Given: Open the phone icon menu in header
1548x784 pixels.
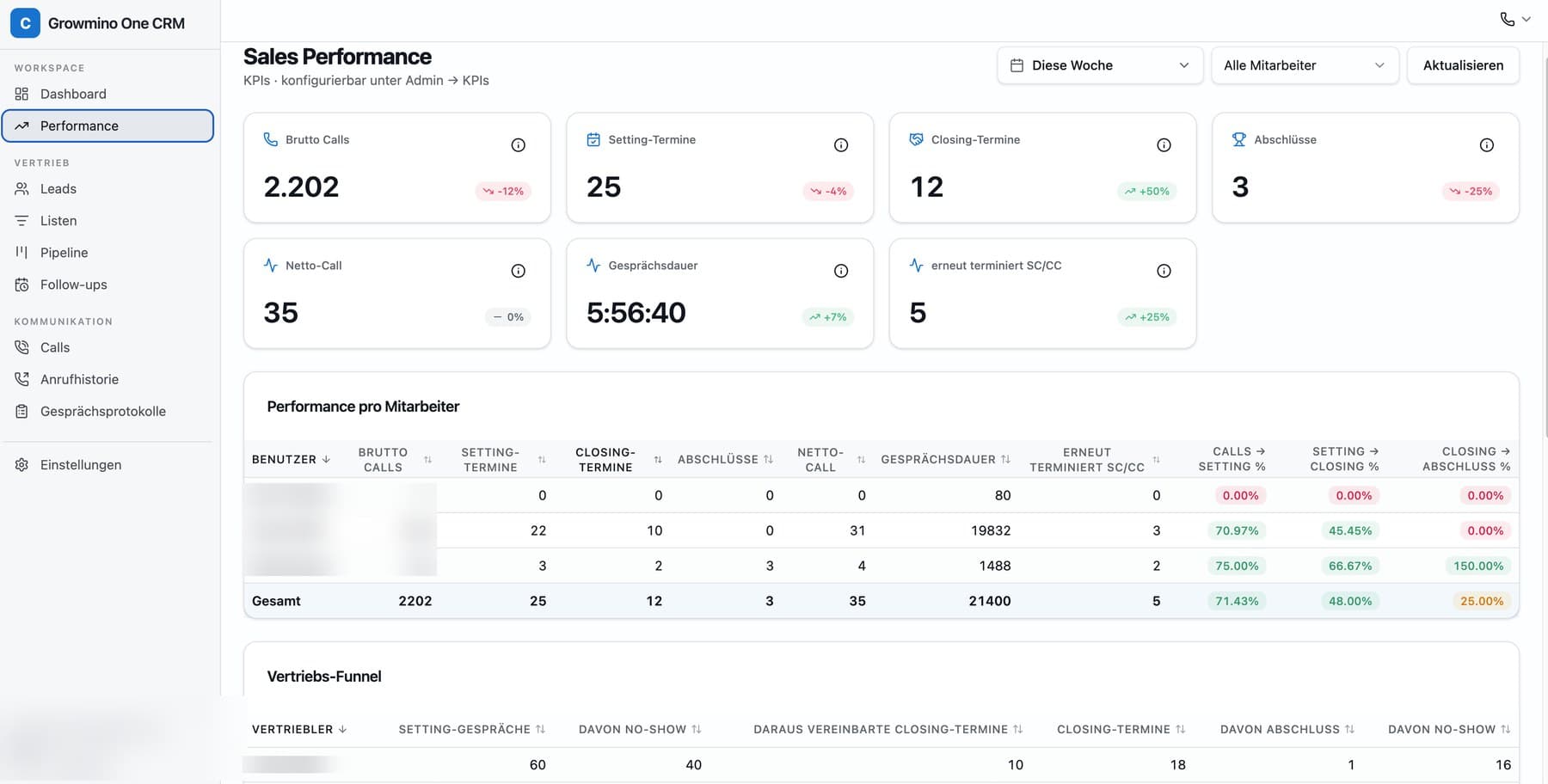Looking at the screenshot, I should tap(1515, 19).
